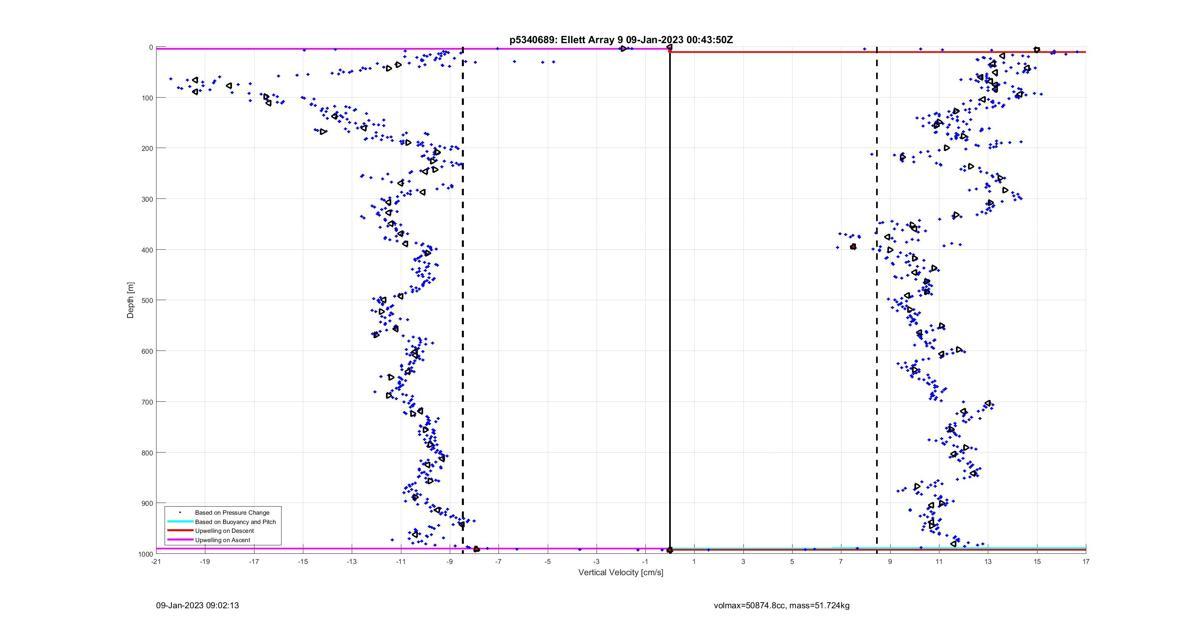Select the "Depth [m]" y-axis label

pos(131,300)
